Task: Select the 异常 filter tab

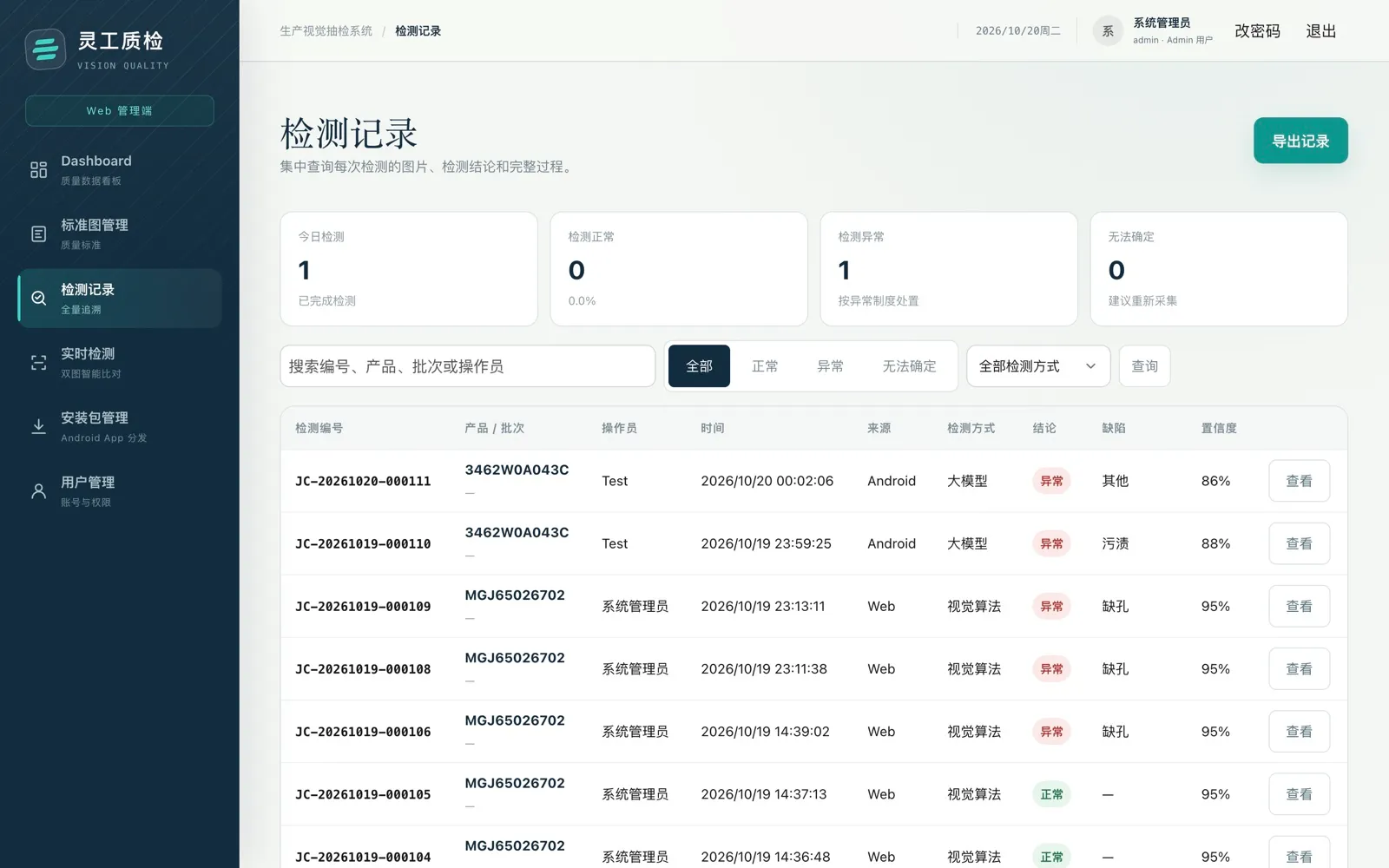Action: [x=830, y=366]
